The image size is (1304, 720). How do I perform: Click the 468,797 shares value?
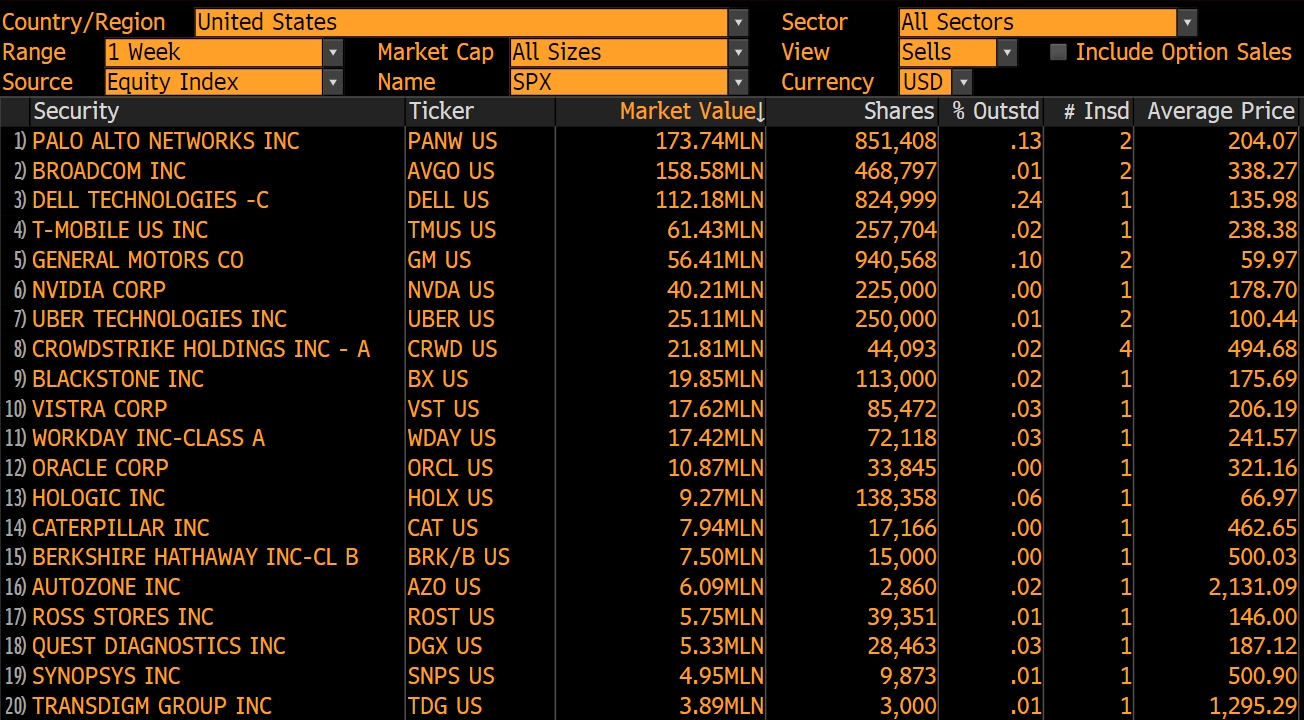pos(895,171)
